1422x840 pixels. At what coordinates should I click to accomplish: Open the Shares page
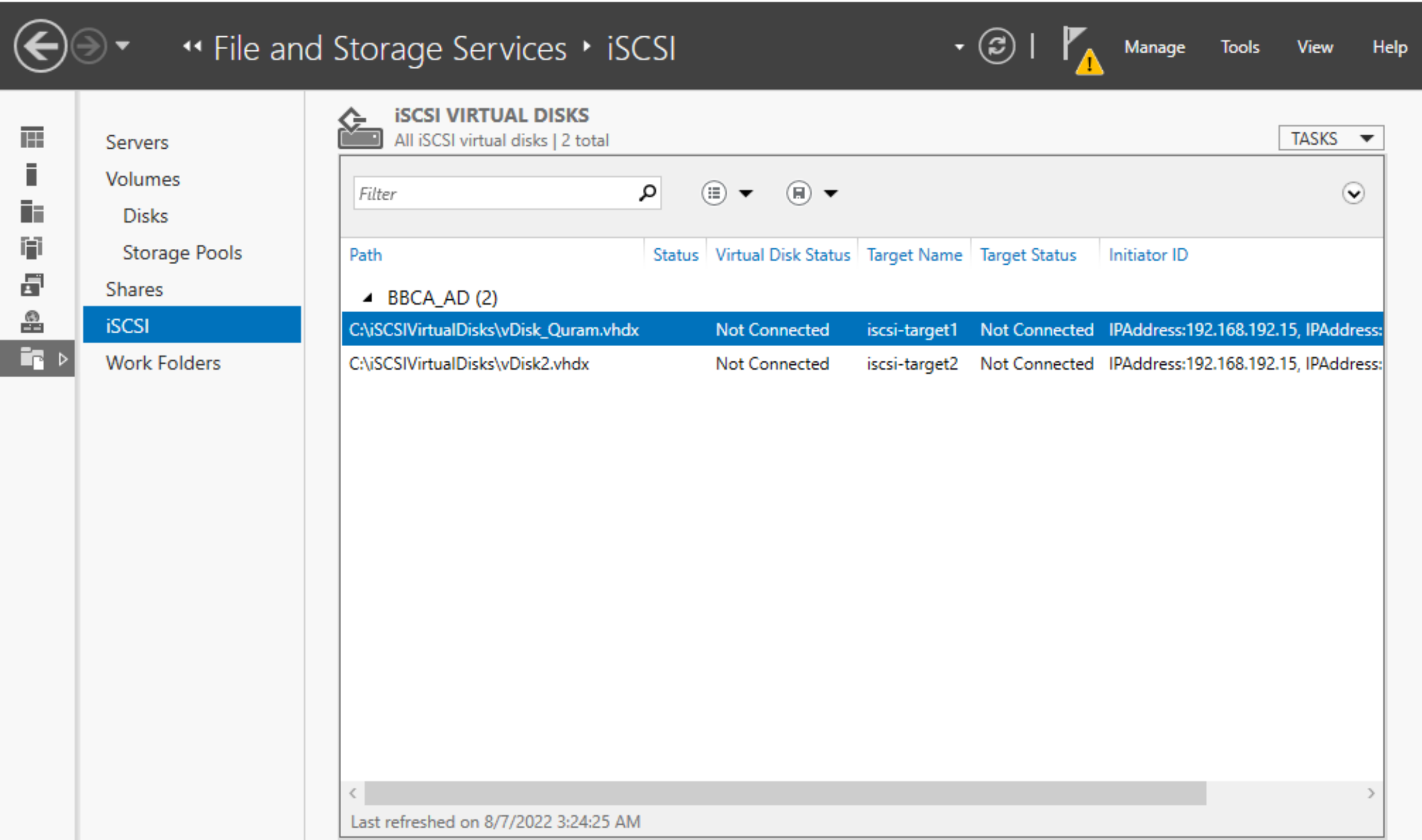(x=134, y=289)
